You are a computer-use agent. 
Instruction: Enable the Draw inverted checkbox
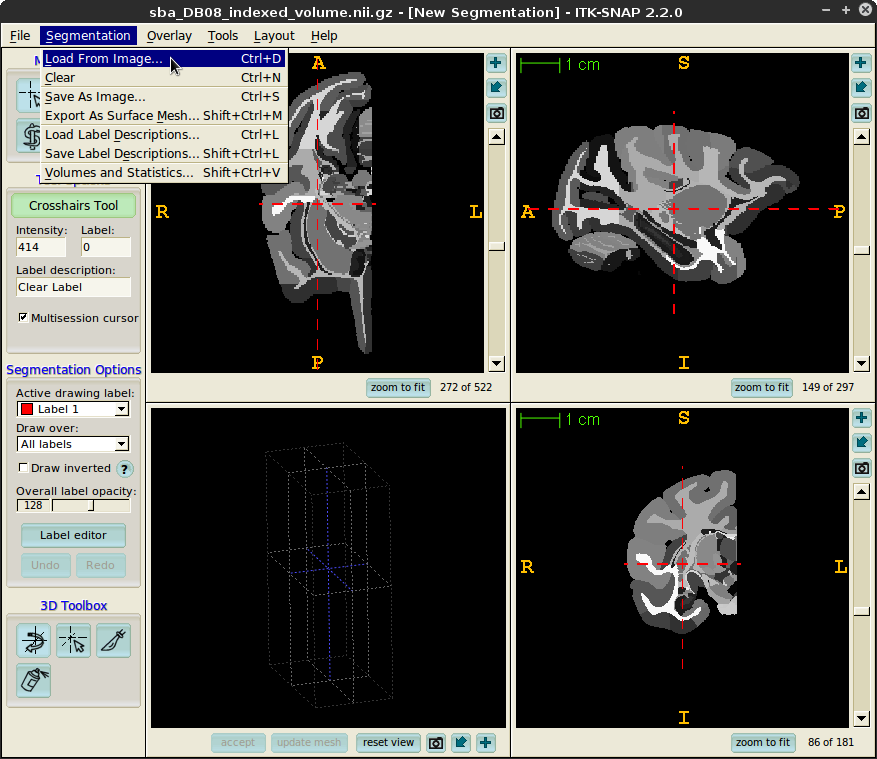tap(23, 468)
